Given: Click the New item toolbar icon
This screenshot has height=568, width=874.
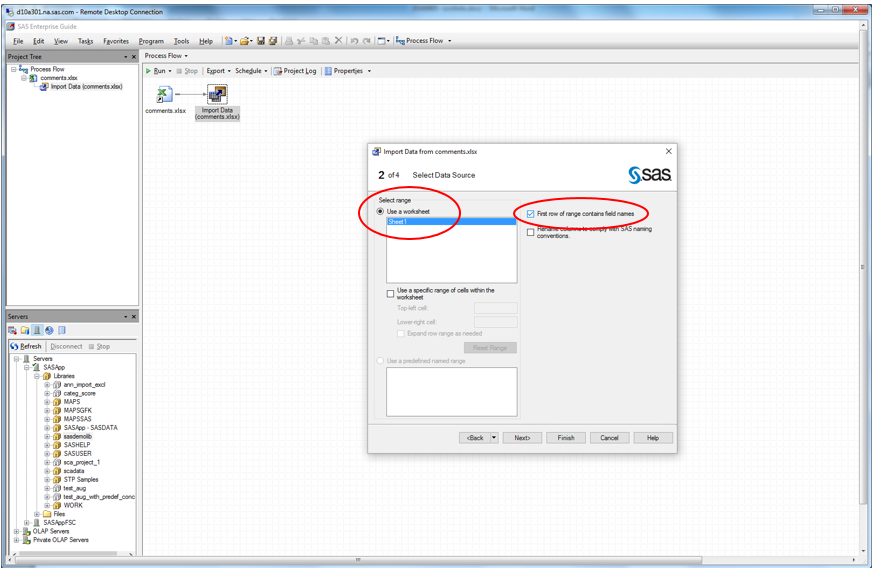Looking at the screenshot, I should [x=228, y=41].
